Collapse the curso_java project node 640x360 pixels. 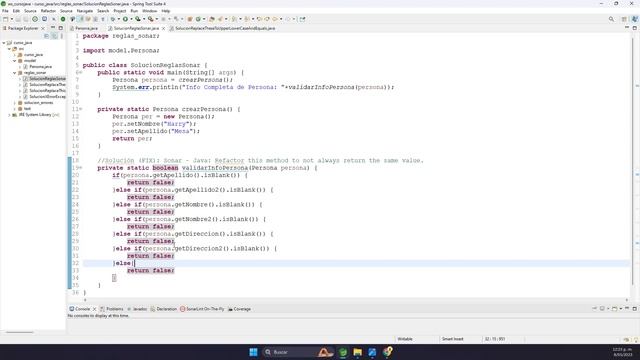(4, 42)
